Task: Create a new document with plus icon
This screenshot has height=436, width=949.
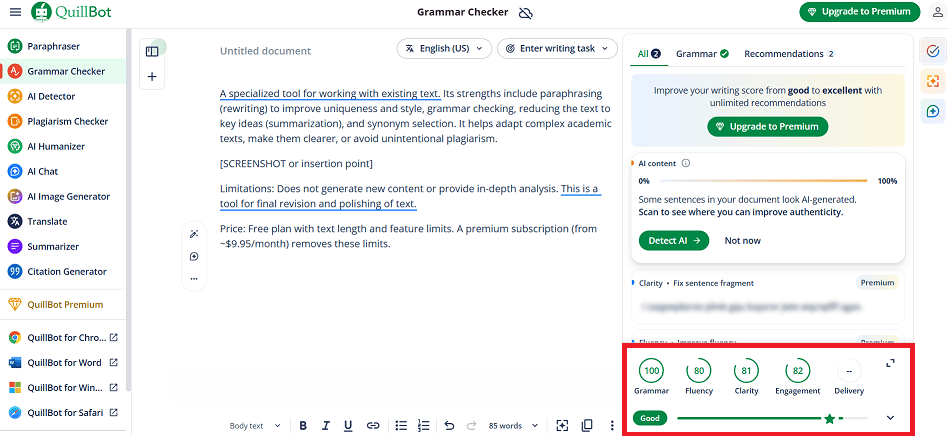Action: point(152,77)
